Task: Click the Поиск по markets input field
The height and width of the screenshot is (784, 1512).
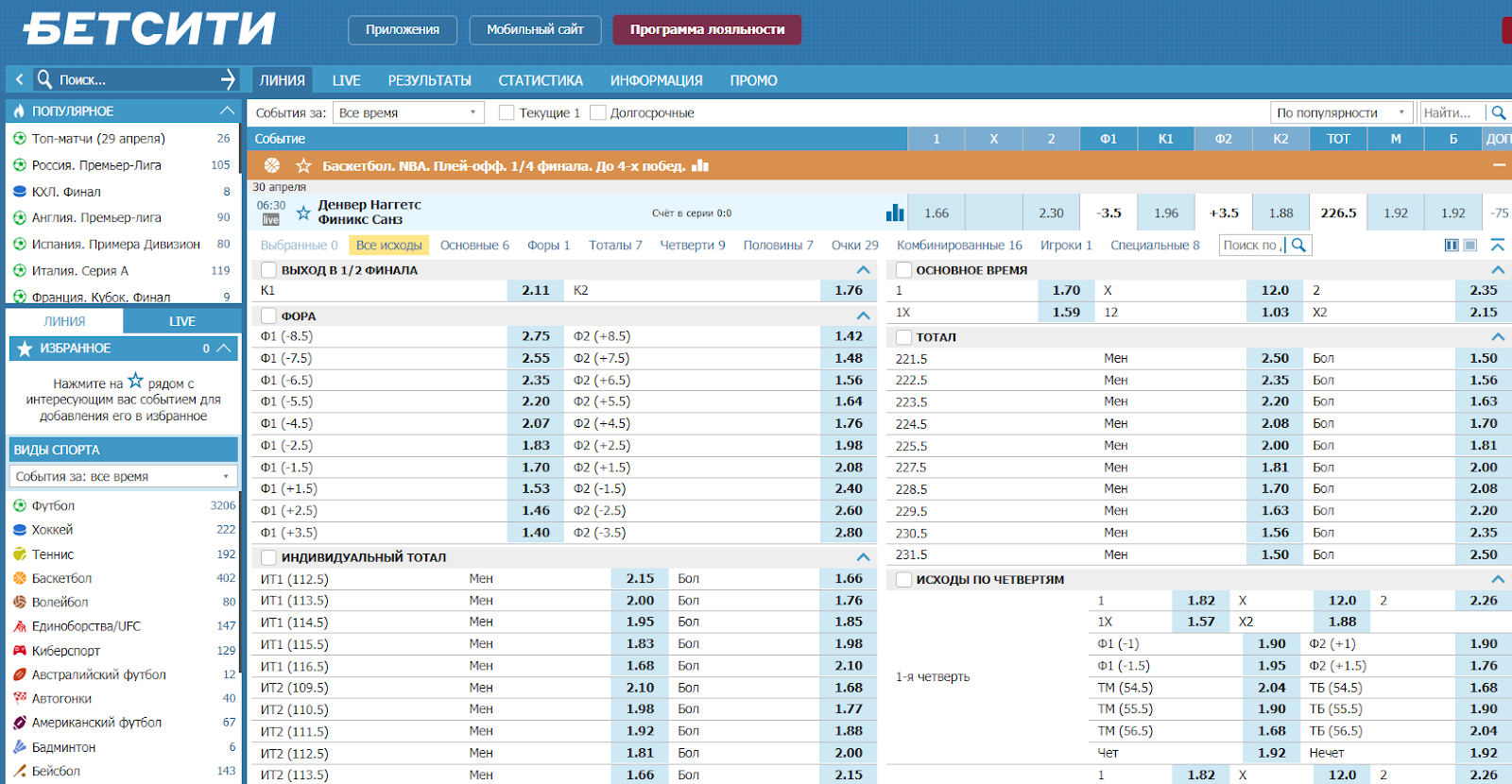Action: point(1252,245)
